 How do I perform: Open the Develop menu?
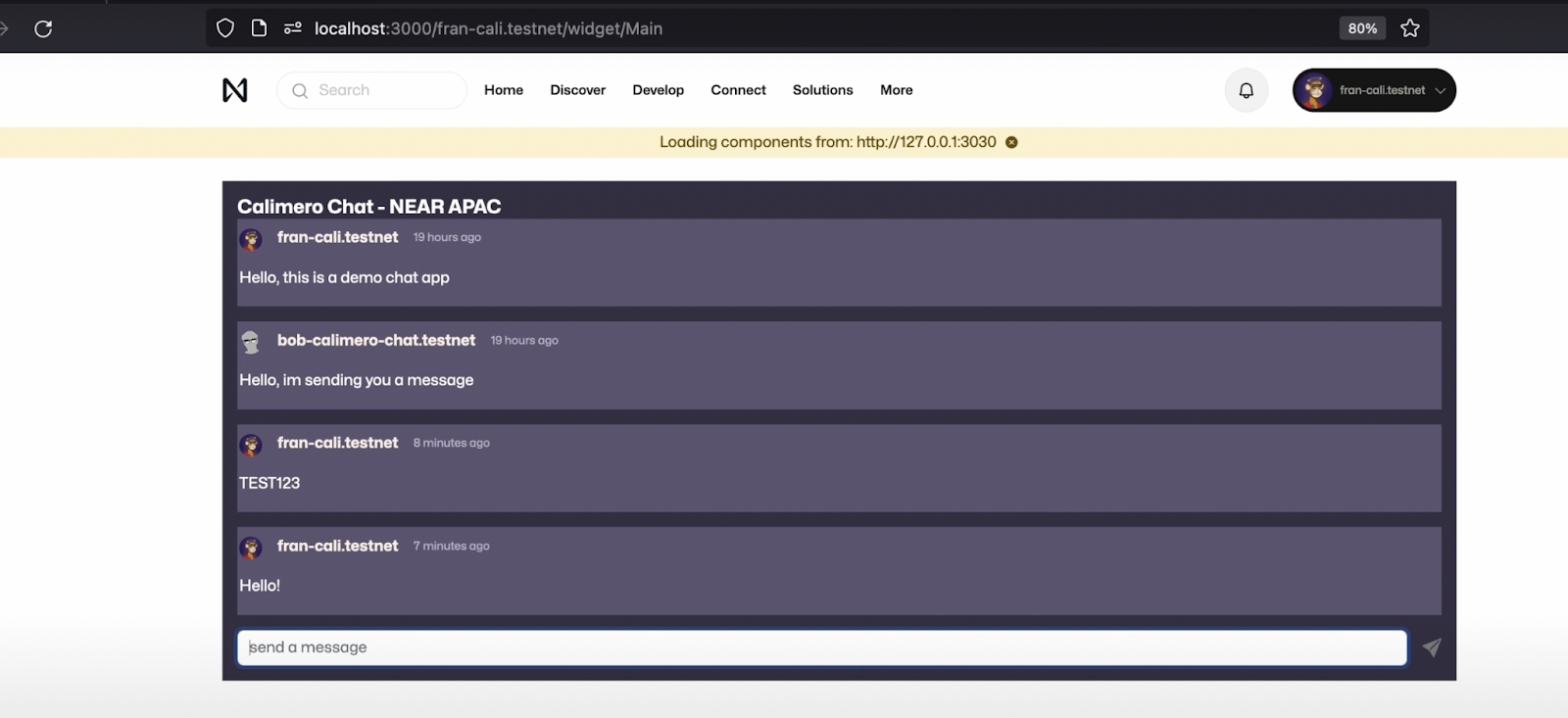(x=659, y=90)
